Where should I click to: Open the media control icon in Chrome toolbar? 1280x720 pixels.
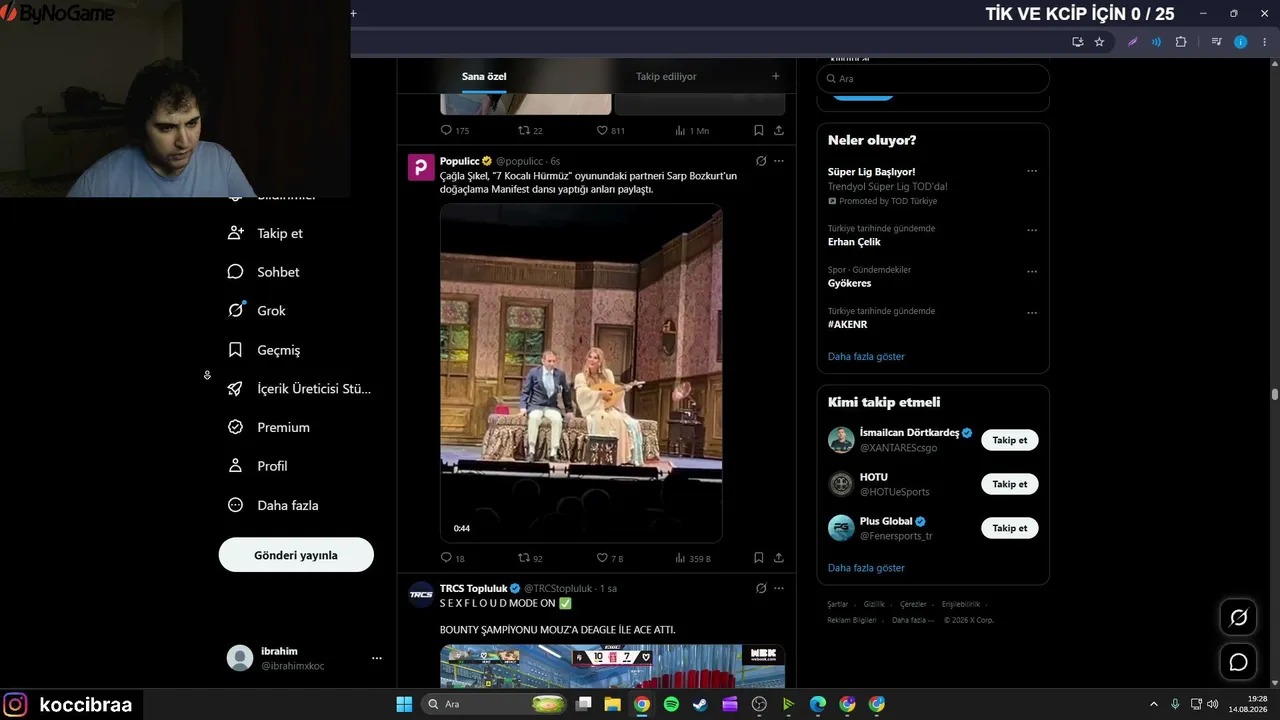[x=1216, y=42]
